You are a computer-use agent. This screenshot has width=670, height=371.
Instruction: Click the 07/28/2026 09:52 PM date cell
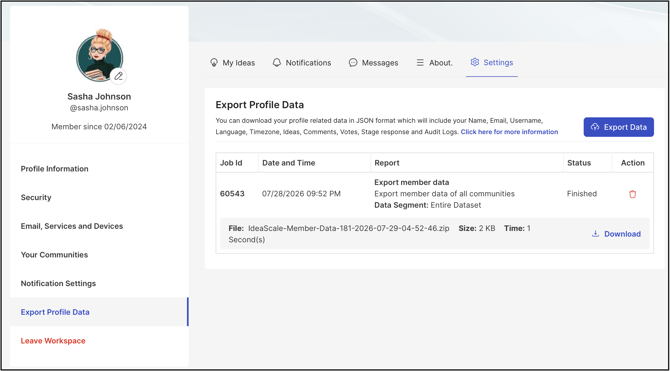pyautogui.click(x=301, y=194)
